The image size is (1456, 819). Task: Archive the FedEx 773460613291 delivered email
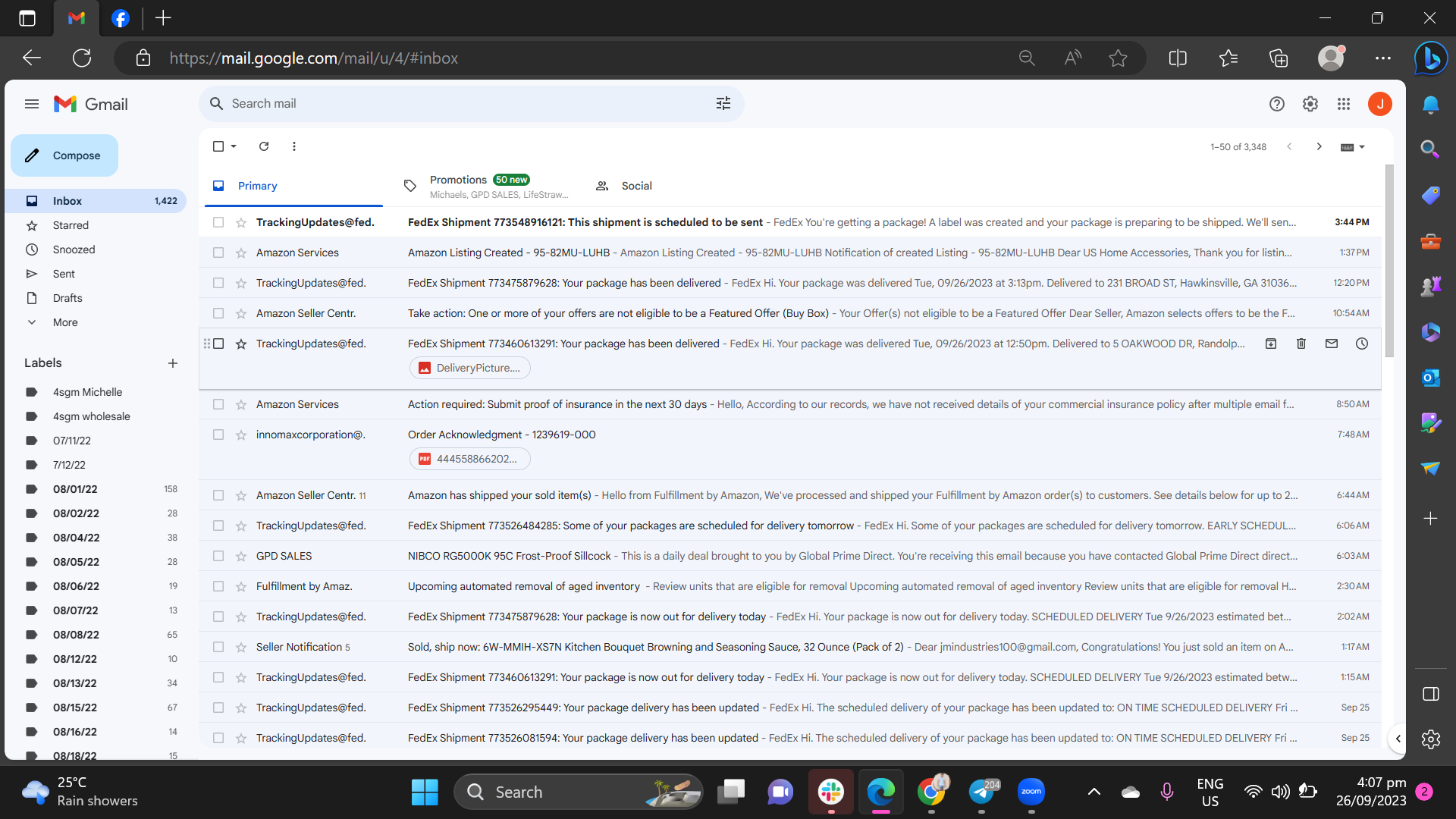(x=1271, y=344)
